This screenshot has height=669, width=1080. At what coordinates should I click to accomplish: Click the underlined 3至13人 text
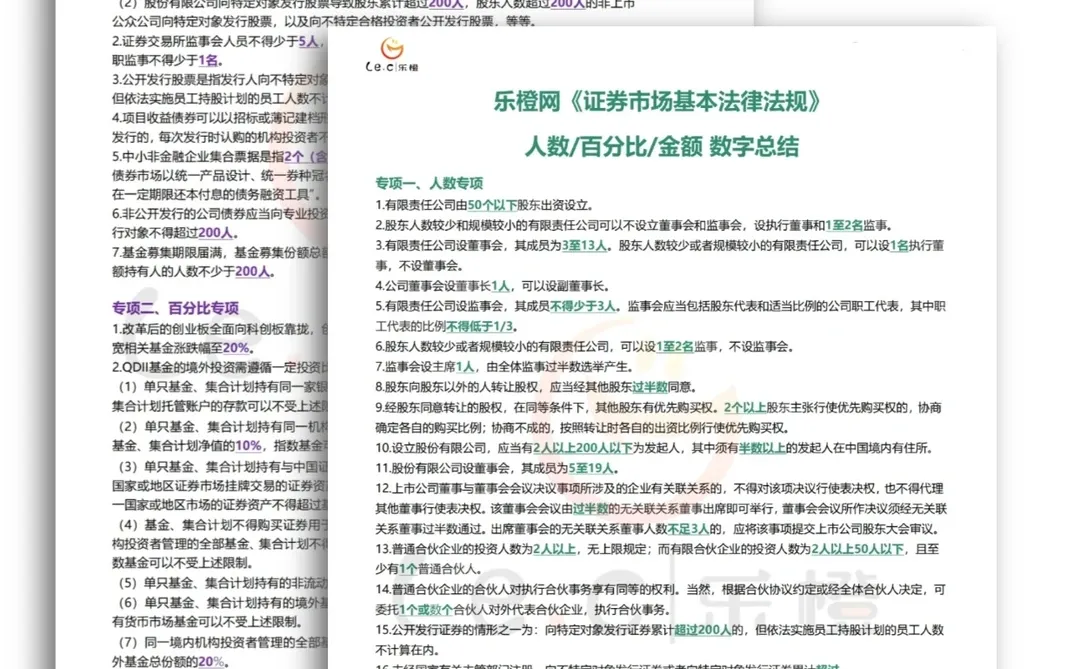coord(586,245)
